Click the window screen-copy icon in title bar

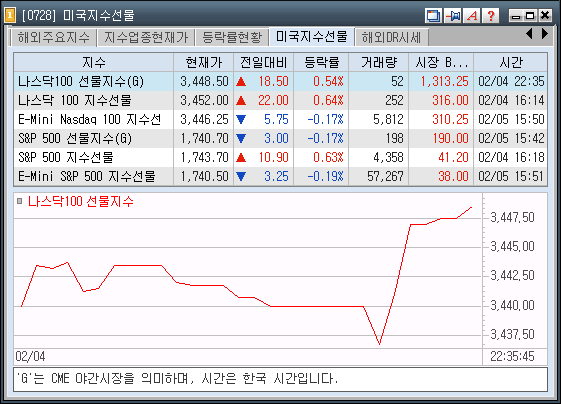point(433,15)
